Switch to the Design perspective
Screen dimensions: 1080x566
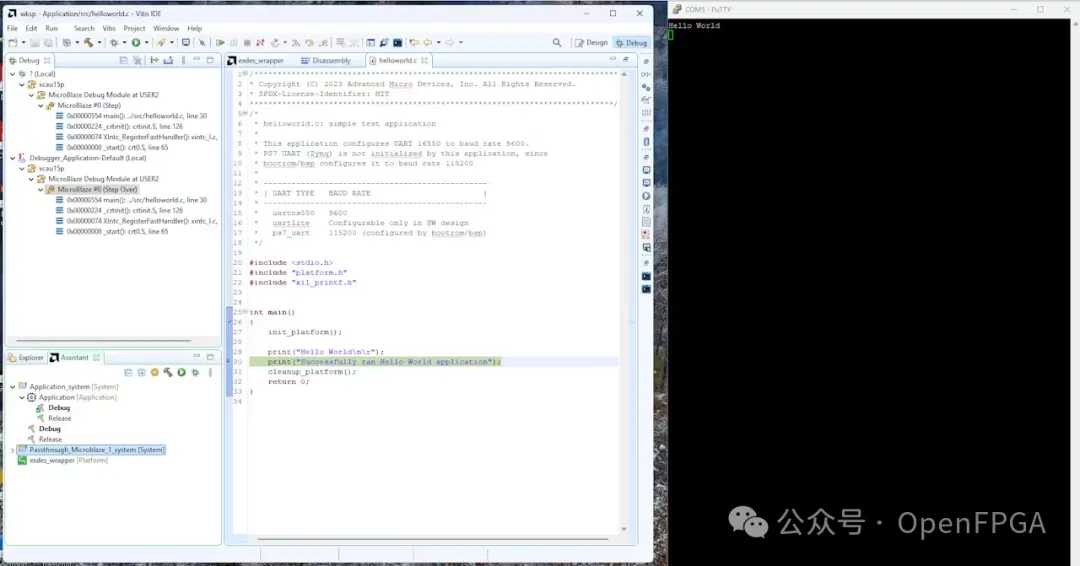(x=591, y=43)
